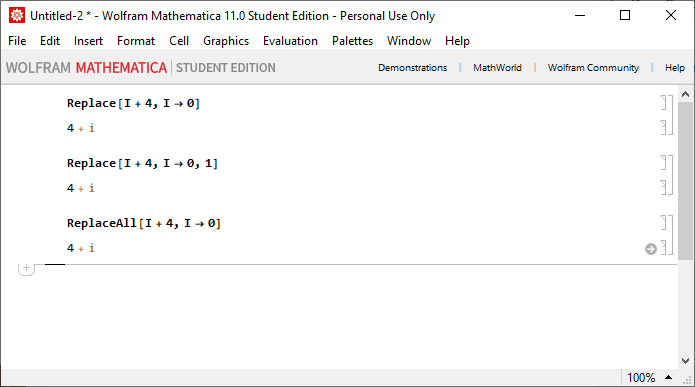
Task: Select the outer group bracket of first cell
Action: pyautogui.click(x=671, y=115)
